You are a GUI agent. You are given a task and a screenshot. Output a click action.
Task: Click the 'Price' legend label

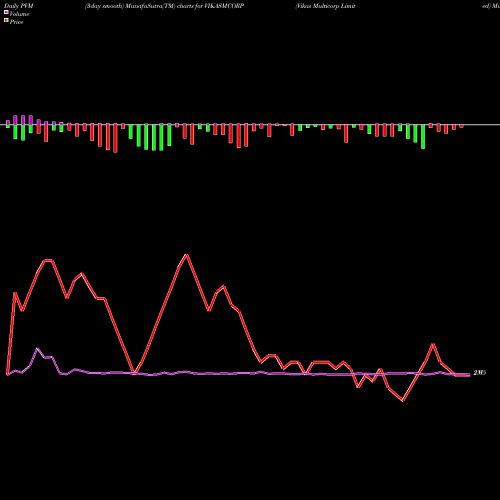point(16,22)
